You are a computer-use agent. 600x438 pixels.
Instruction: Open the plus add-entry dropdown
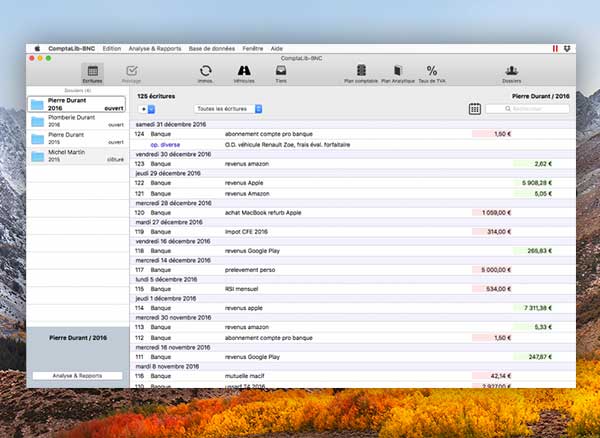tap(147, 109)
